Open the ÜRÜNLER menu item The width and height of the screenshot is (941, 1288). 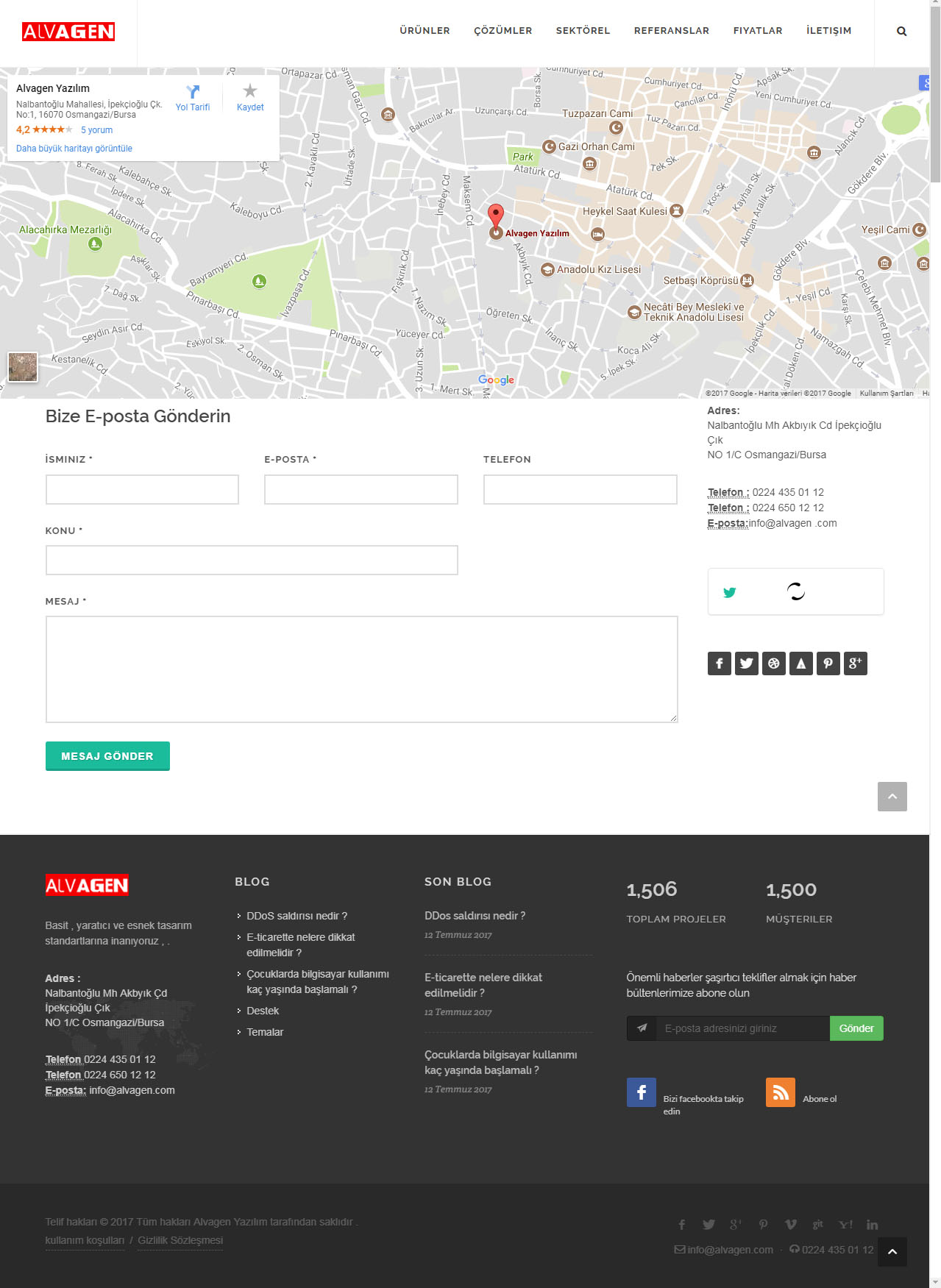(425, 31)
